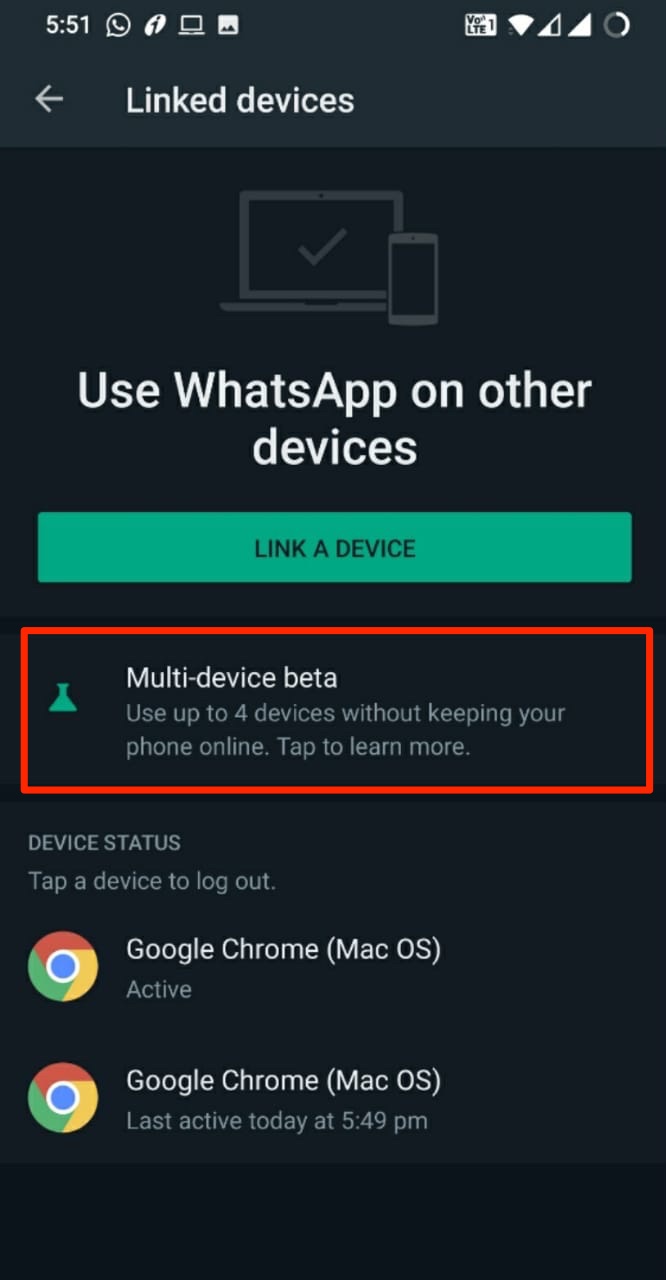Tap the Chrome icon of the Active device

(x=63, y=967)
